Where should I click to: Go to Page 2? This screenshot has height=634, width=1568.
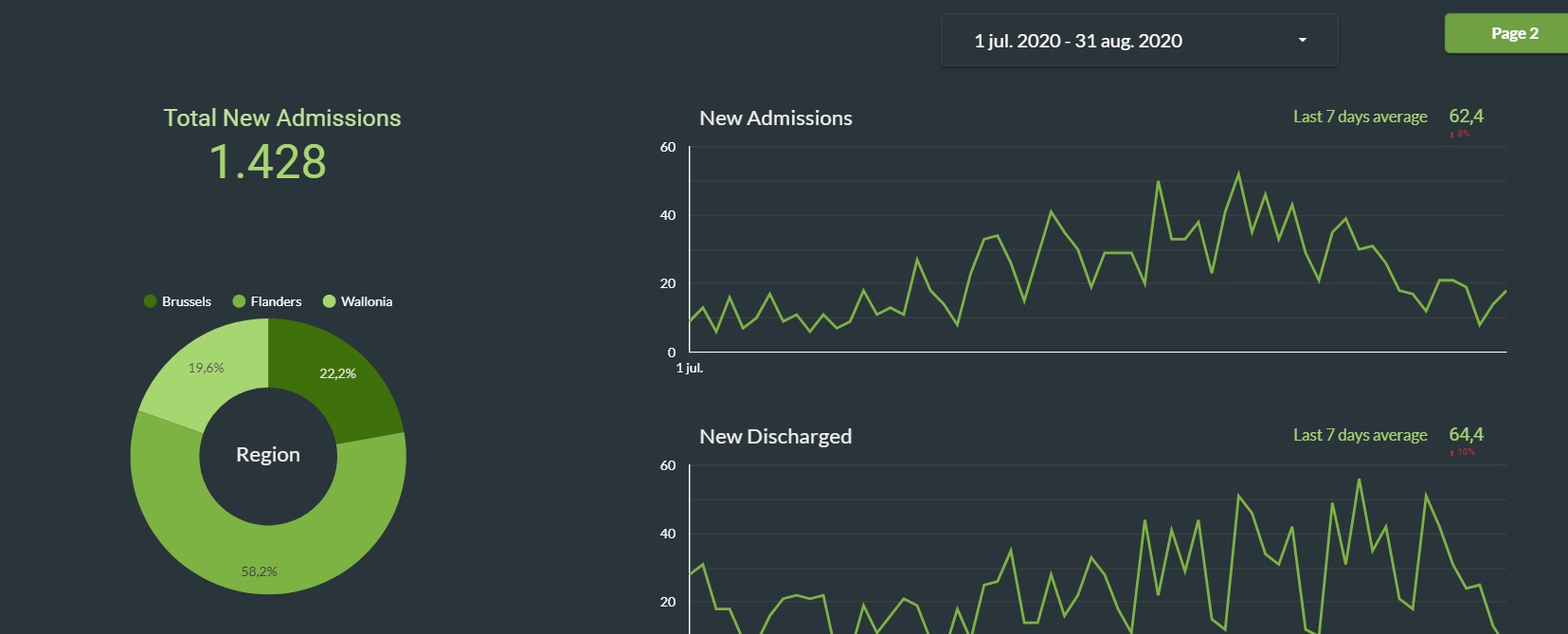click(1513, 33)
